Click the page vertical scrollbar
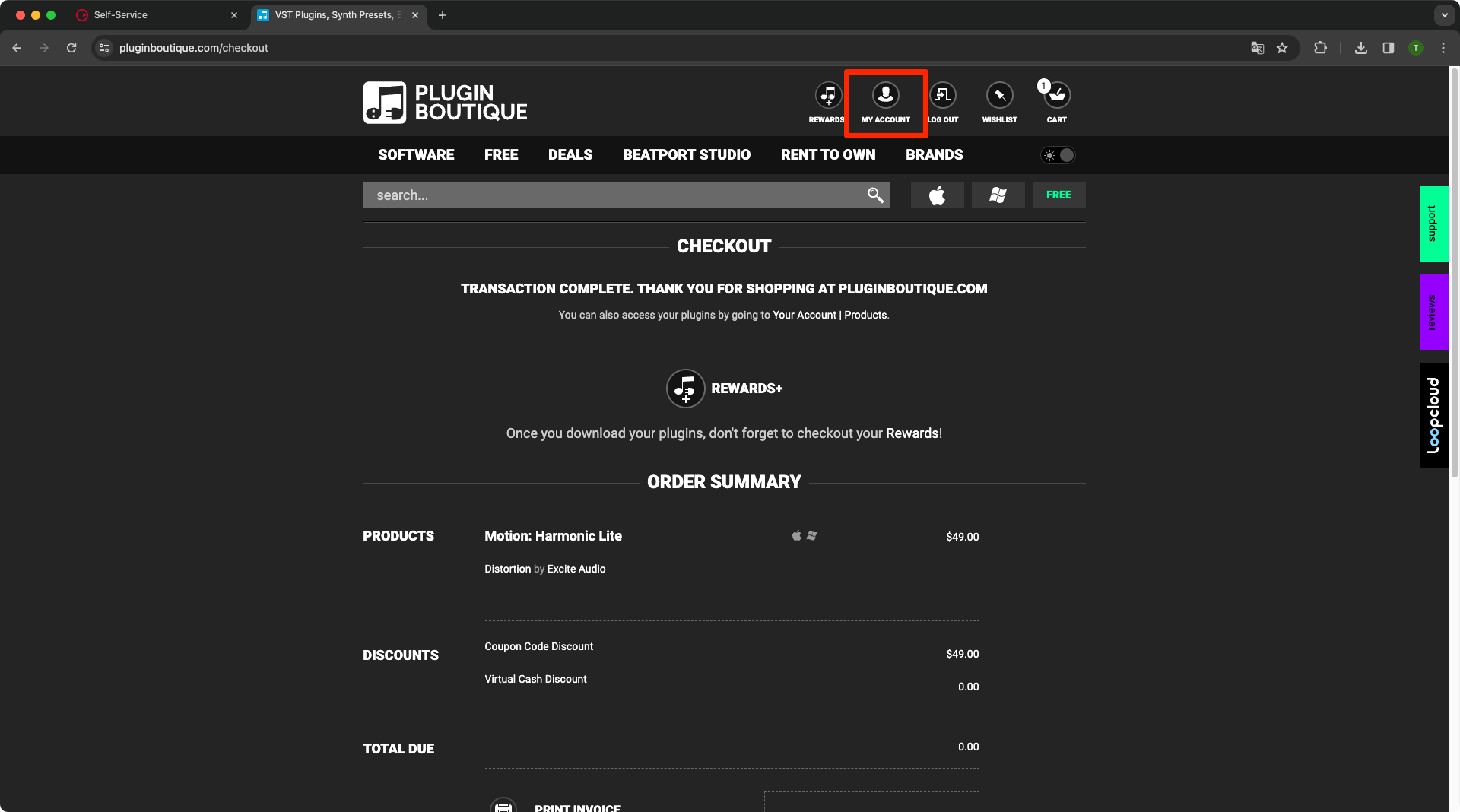This screenshot has height=812, width=1460. (x=1454, y=274)
